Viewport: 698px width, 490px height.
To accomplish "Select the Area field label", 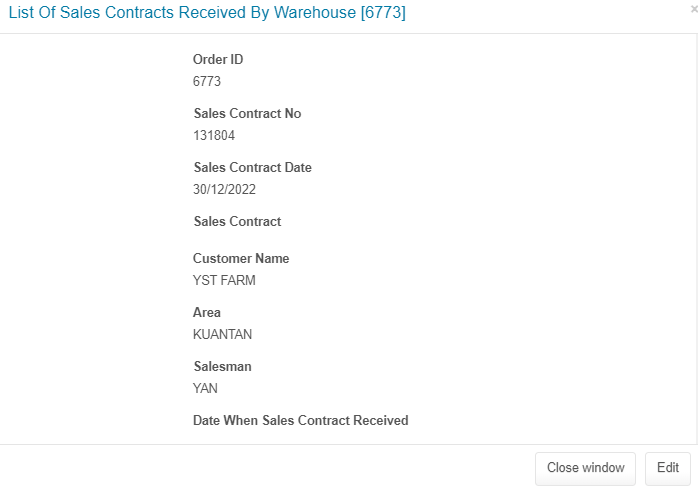I will [x=207, y=312].
